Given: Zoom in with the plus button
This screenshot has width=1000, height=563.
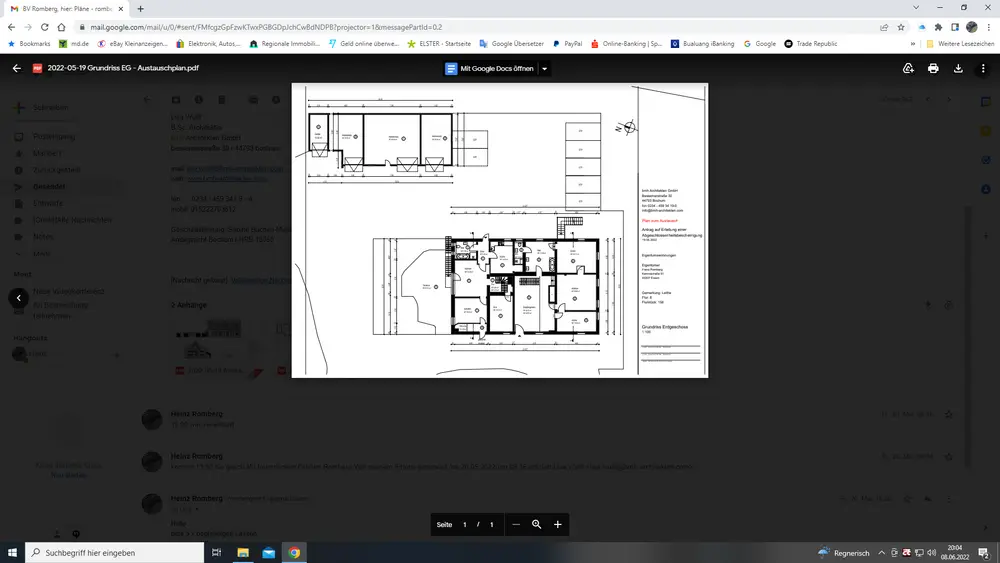Looking at the screenshot, I should point(558,524).
